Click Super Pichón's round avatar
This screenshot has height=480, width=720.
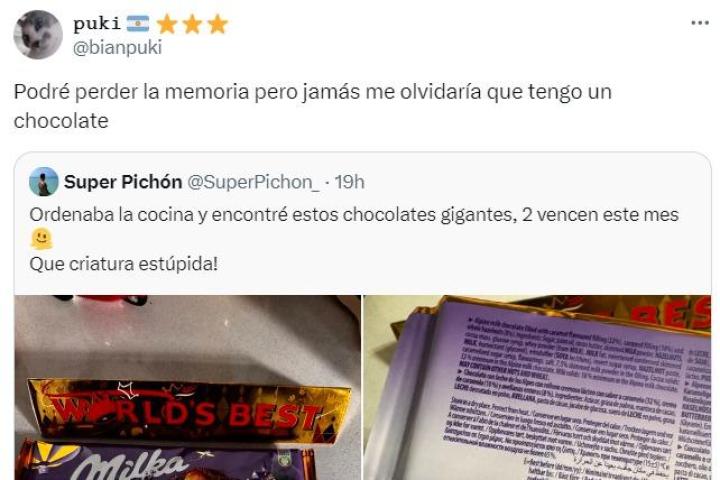pos(44,181)
